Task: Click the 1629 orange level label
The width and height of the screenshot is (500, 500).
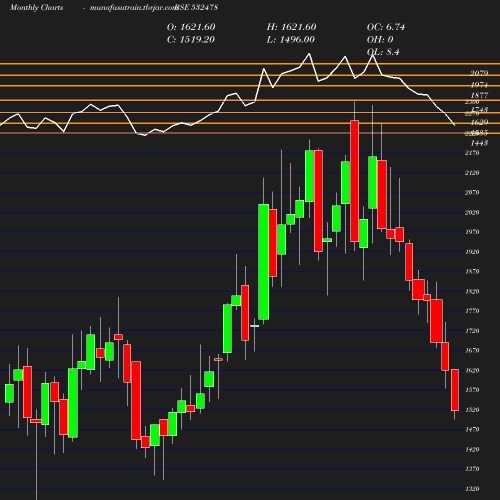Action: [479, 122]
